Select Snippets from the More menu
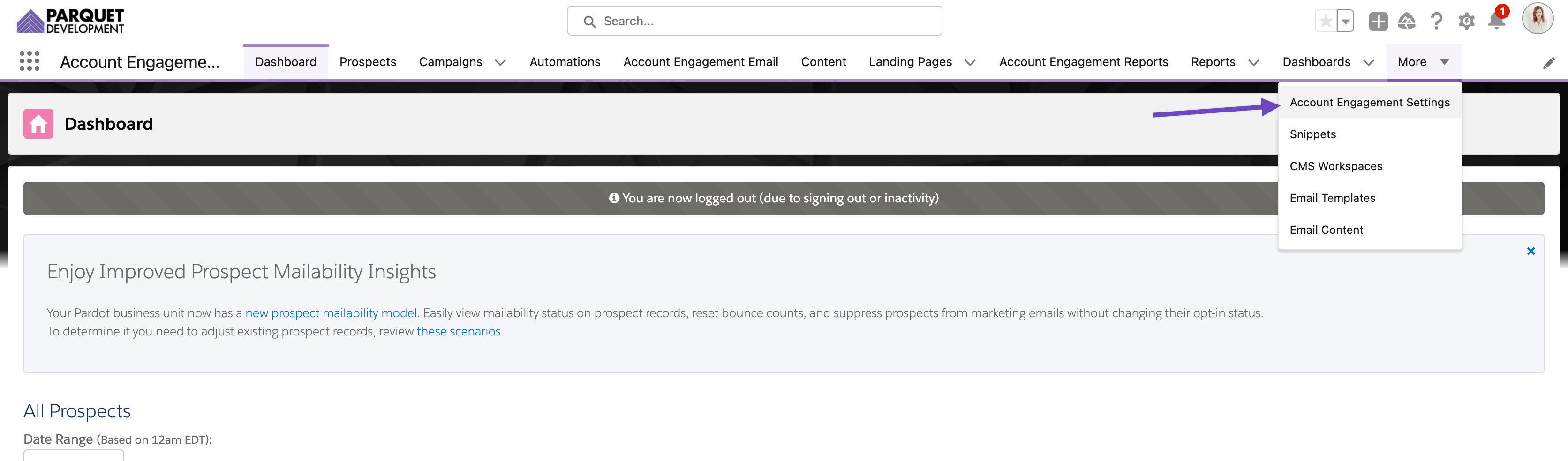The height and width of the screenshot is (461, 1568). pyautogui.click(x=1370, y=134)
